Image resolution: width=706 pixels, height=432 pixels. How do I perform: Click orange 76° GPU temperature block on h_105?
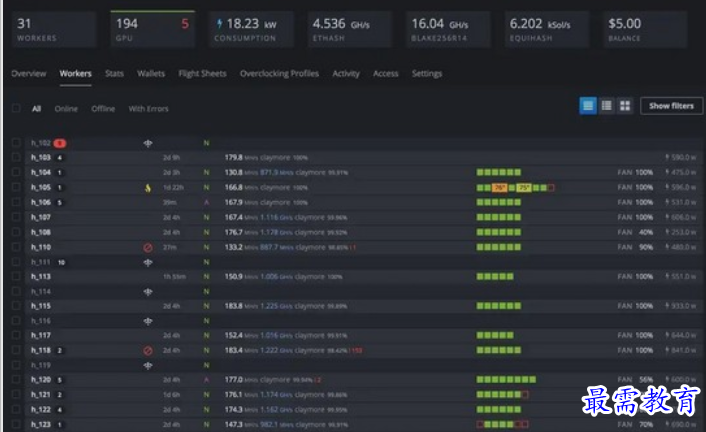point(500,187)
